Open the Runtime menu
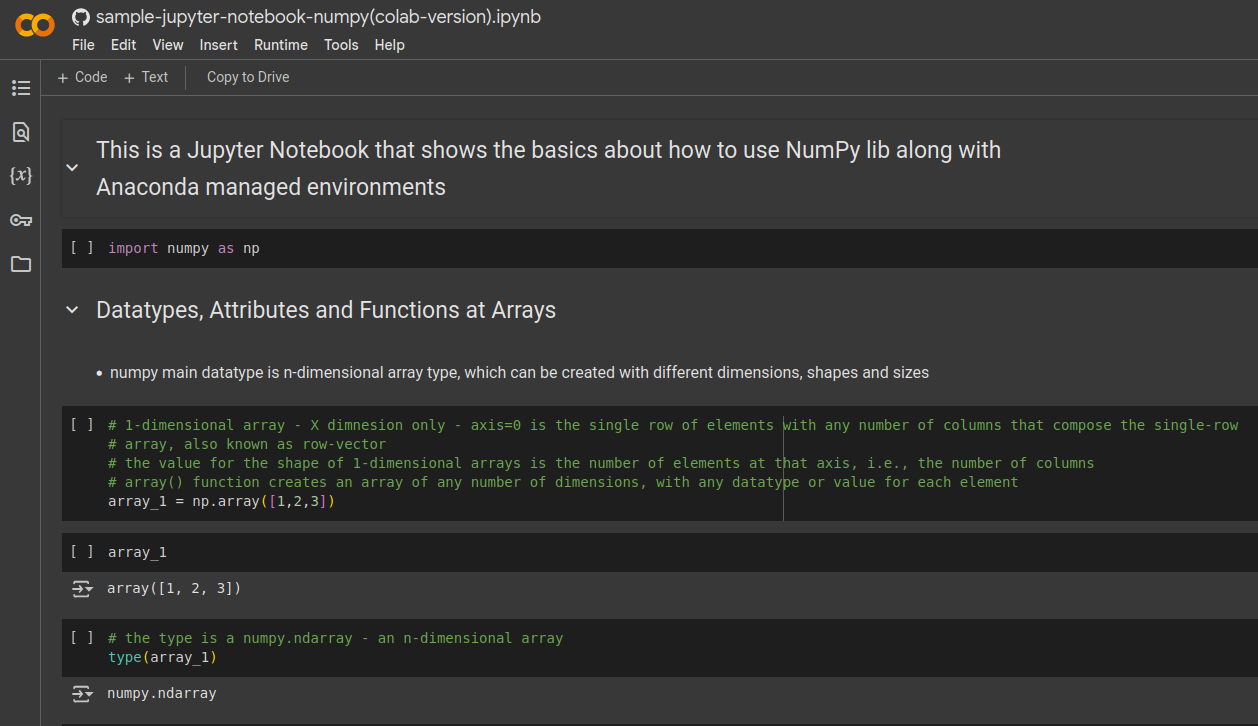 click(281, 45)
